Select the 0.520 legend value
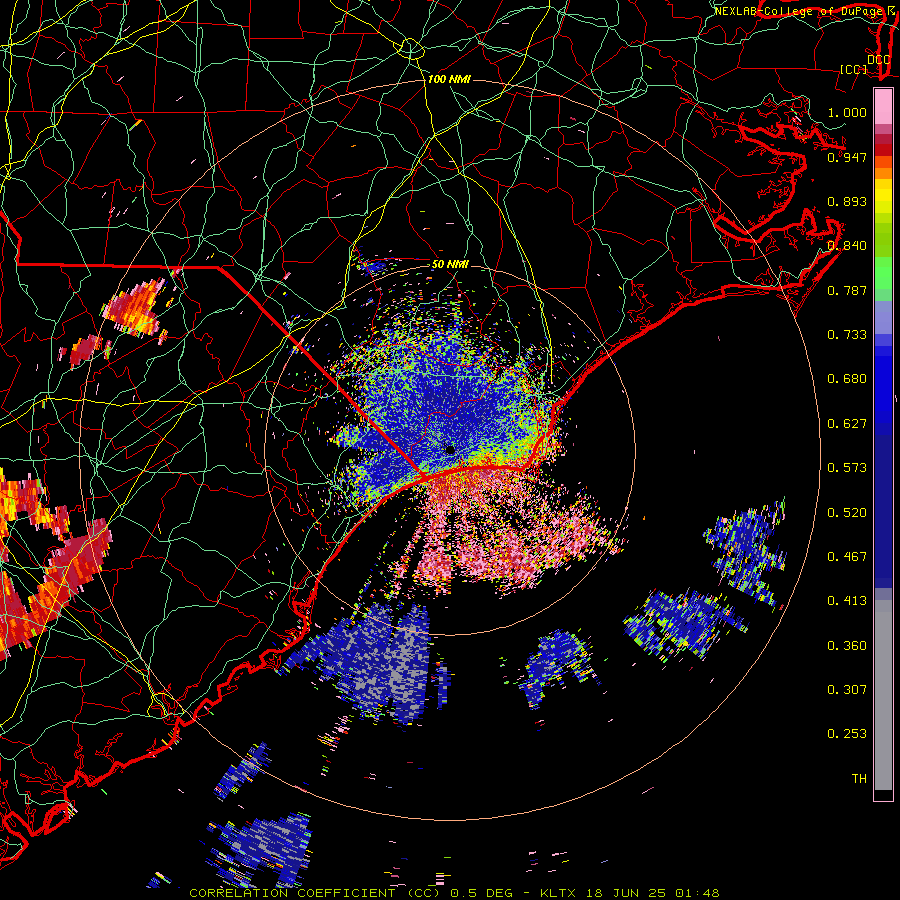 (847, 512)
